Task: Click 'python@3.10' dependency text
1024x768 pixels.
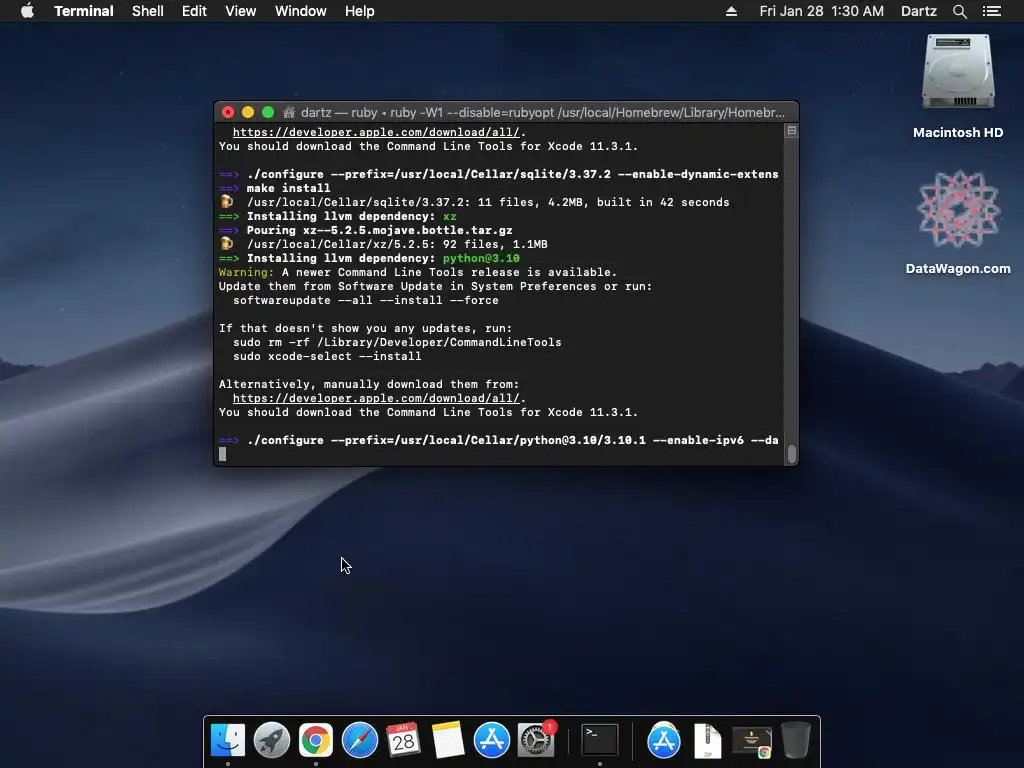Action: (x=481, y=259)
